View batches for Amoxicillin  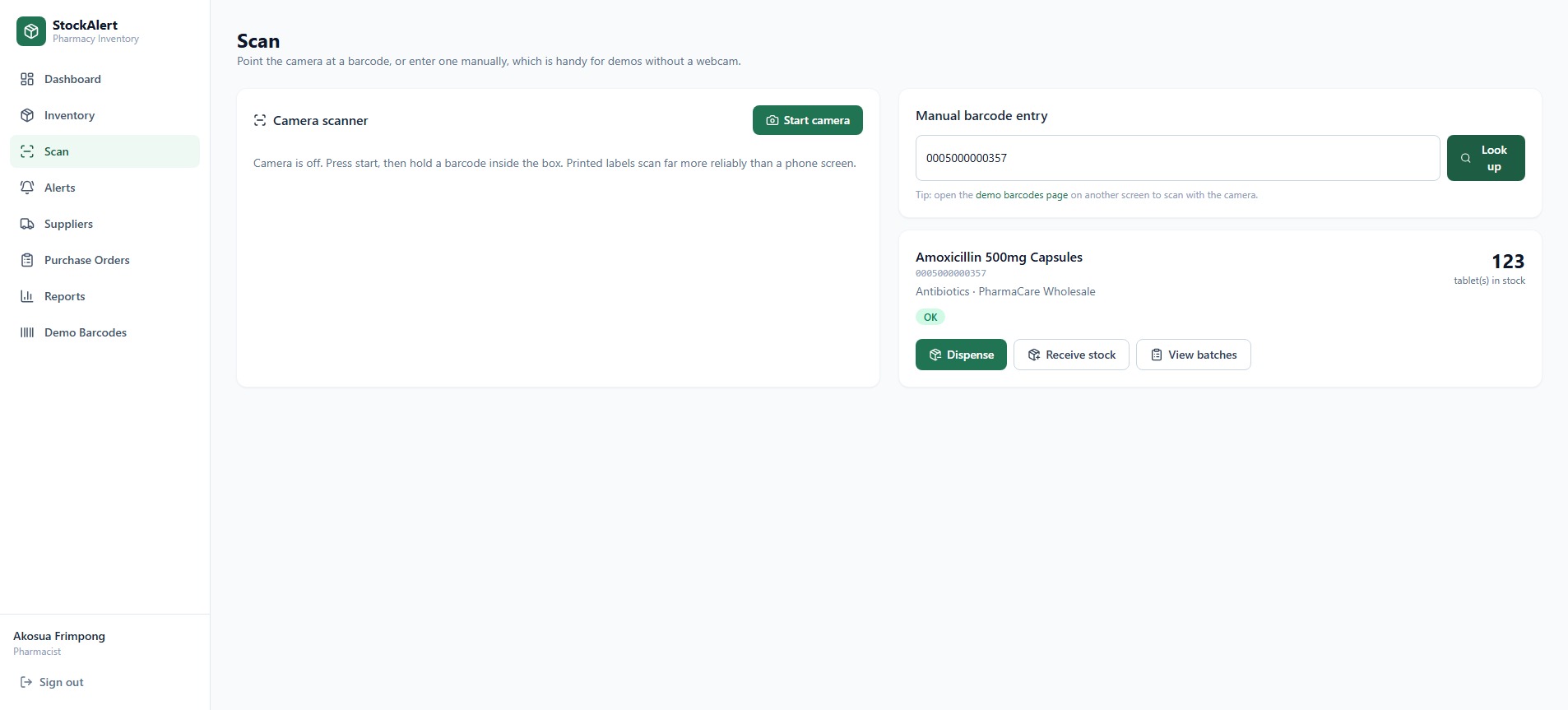(1194, 355)
